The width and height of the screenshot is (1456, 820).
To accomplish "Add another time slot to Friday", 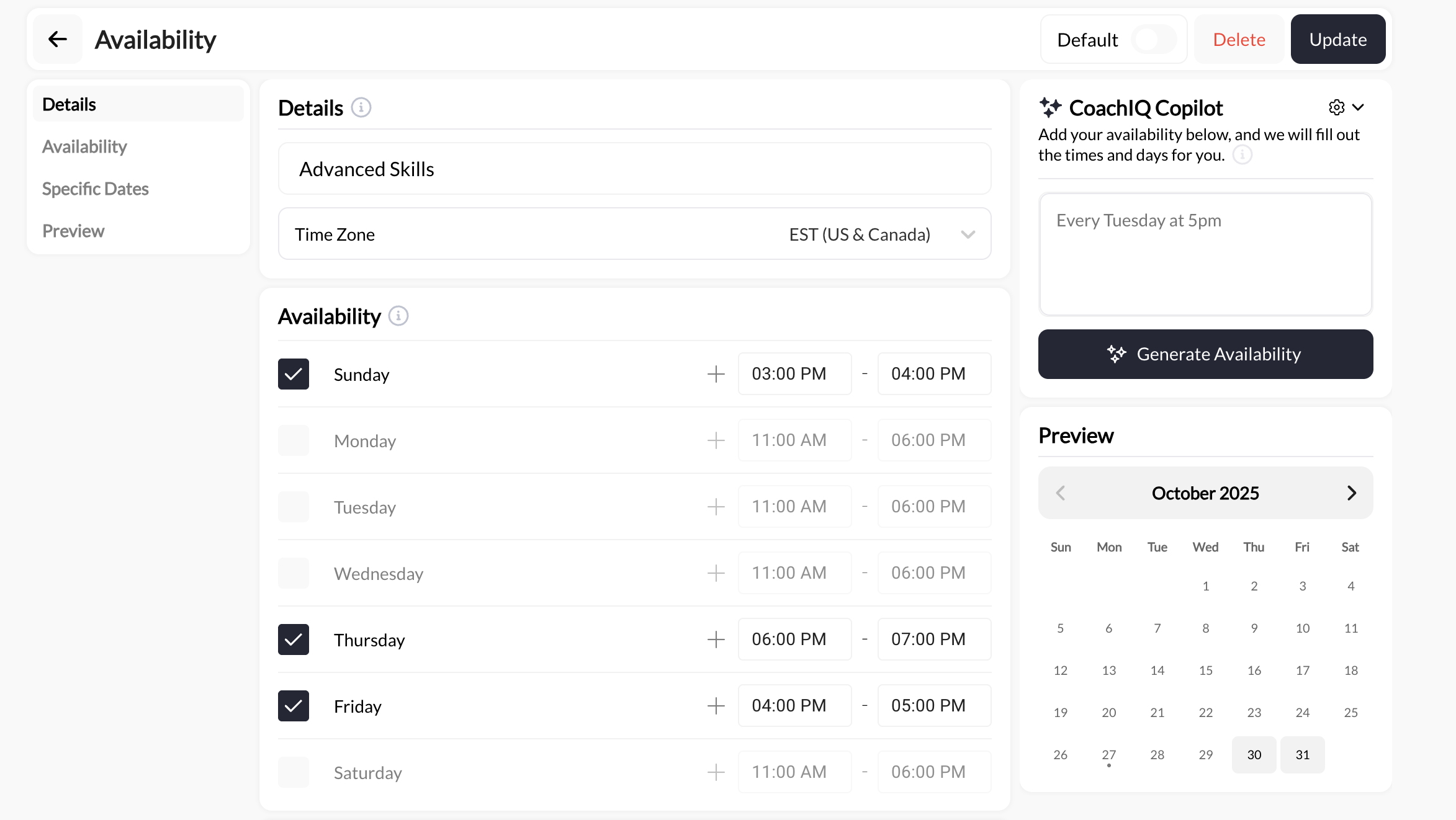I will [716, 705].
